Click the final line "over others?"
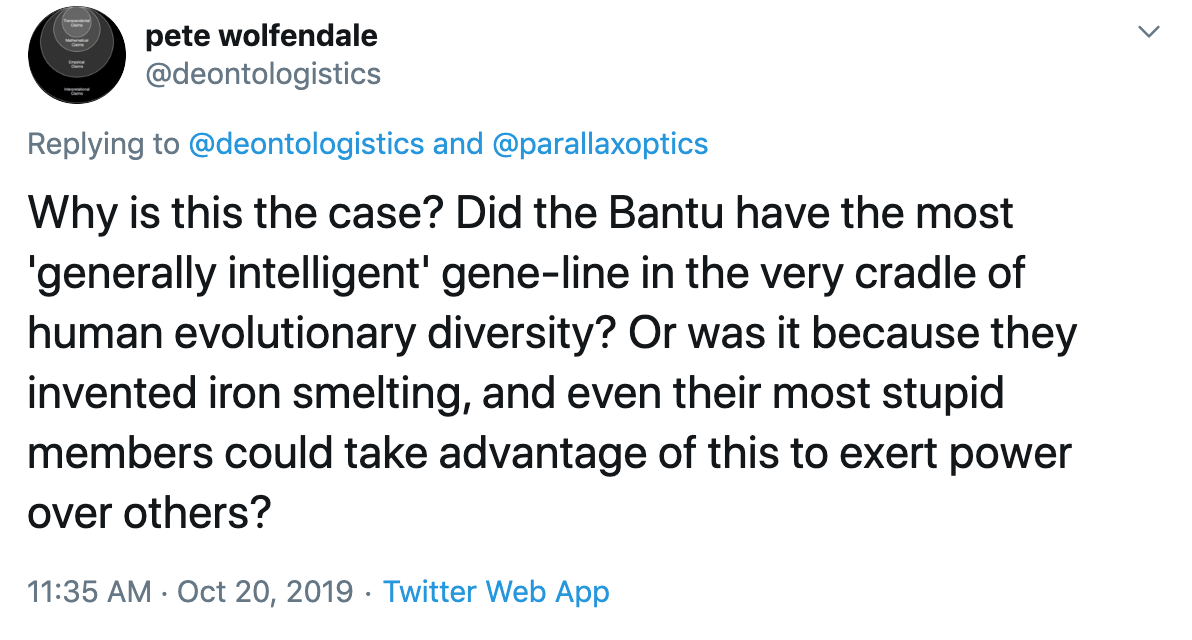This screenshot has width=1192, height=640. pos(150,513)
